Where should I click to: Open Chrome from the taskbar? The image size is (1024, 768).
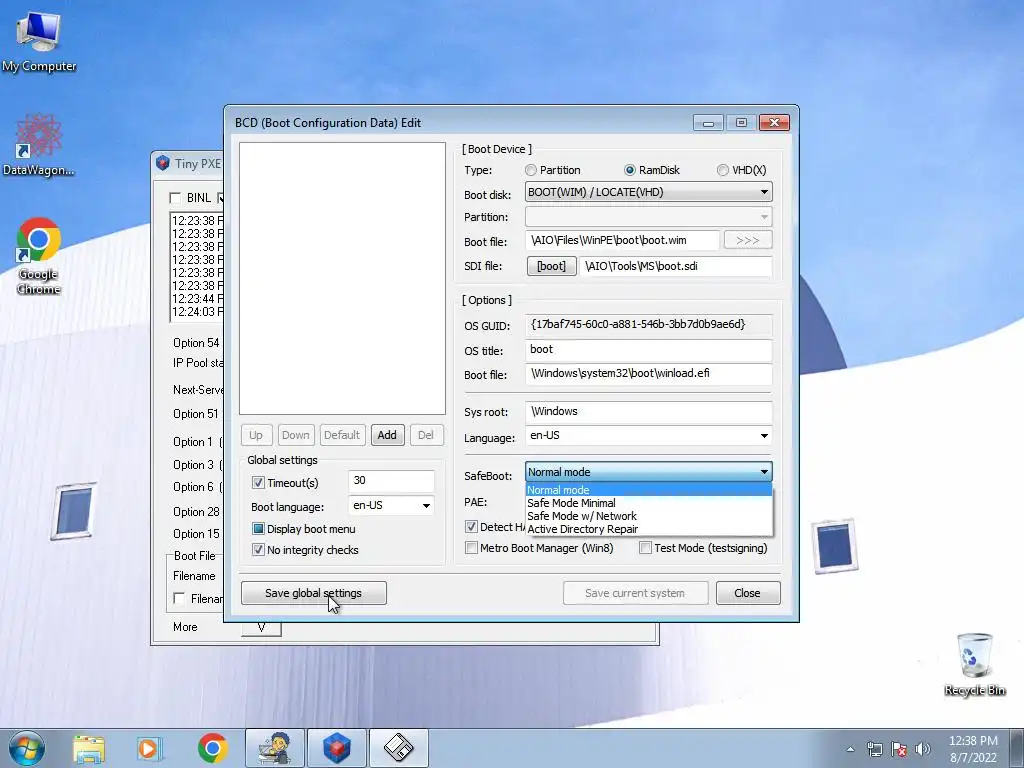pyautogui.click(x=212, y=748)
